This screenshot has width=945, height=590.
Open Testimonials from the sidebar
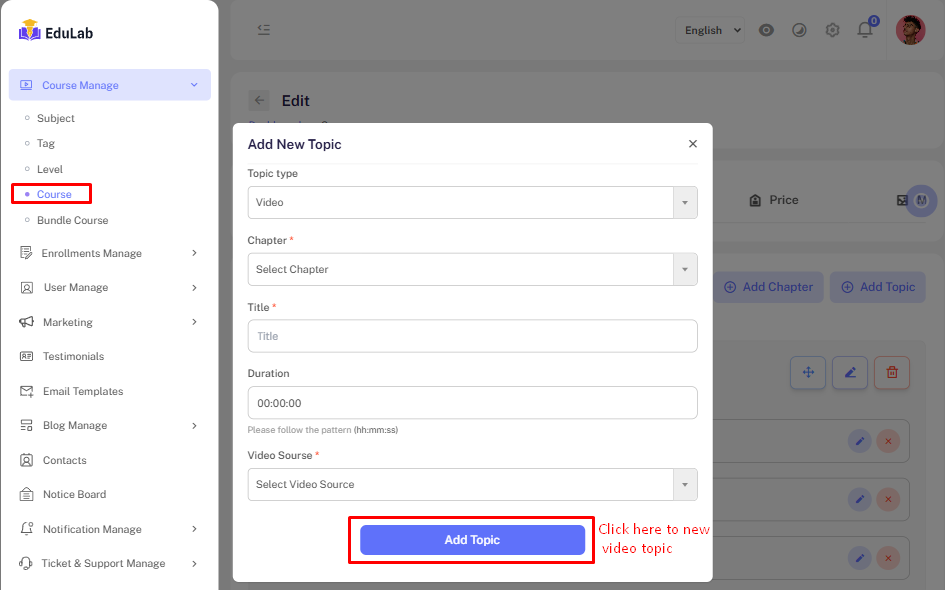tap(73, 356)
